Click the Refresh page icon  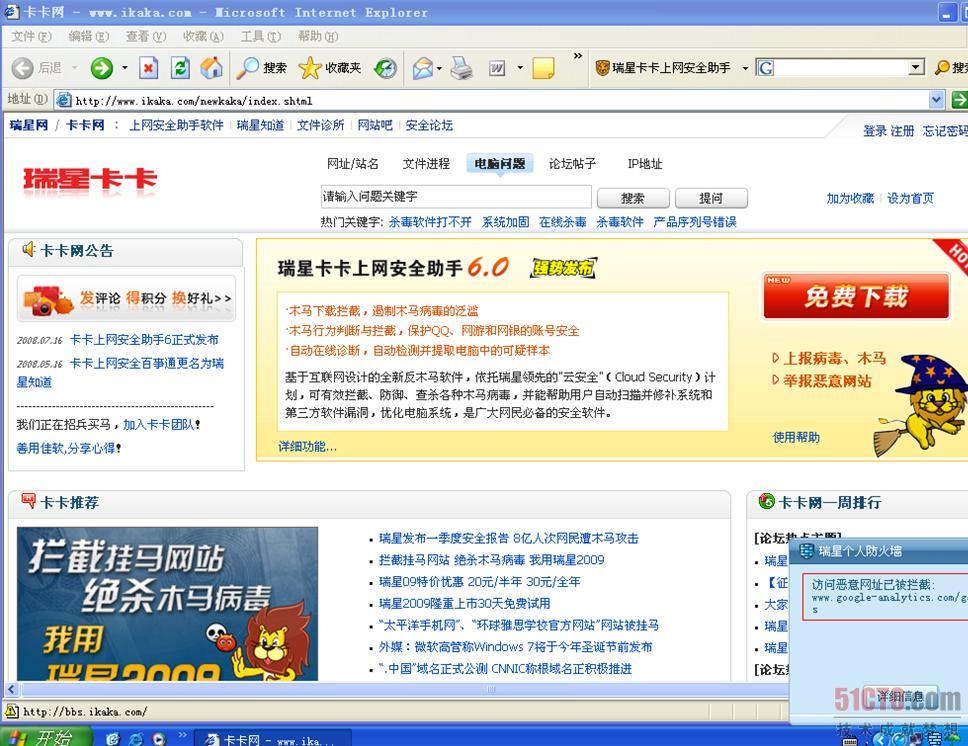tap(180, 68)
